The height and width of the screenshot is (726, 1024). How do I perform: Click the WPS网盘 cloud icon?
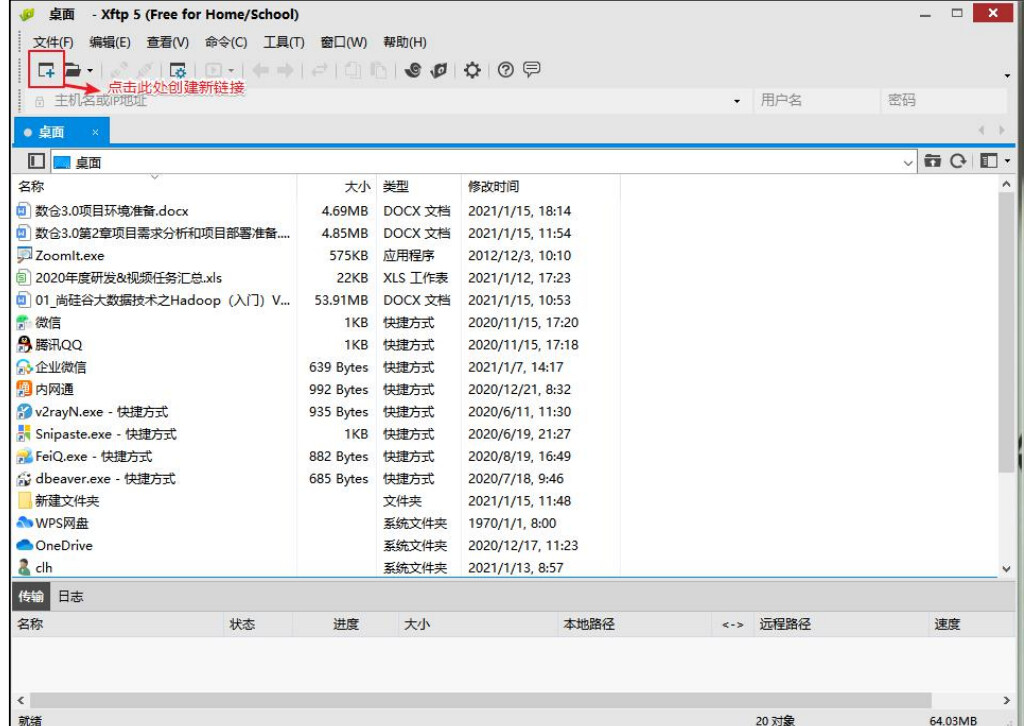pyautogui.click(x=24, y=523)
